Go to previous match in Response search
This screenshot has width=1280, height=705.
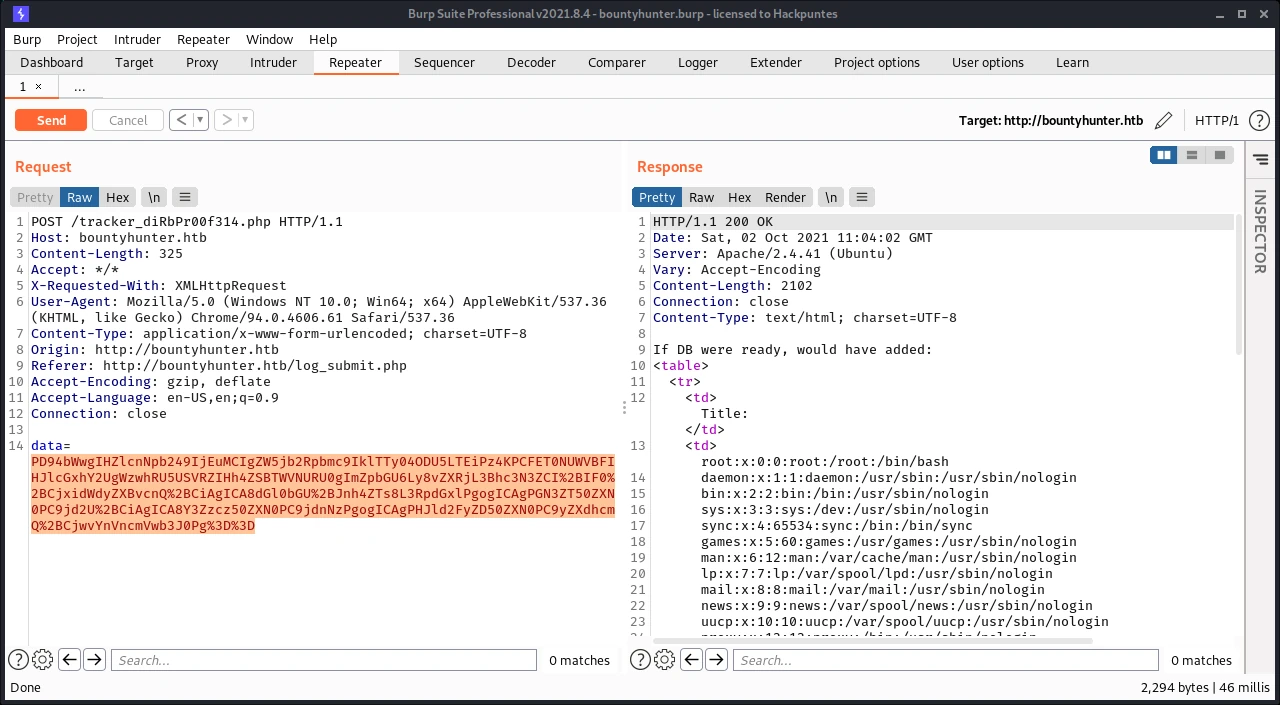[x=691, y=660]
